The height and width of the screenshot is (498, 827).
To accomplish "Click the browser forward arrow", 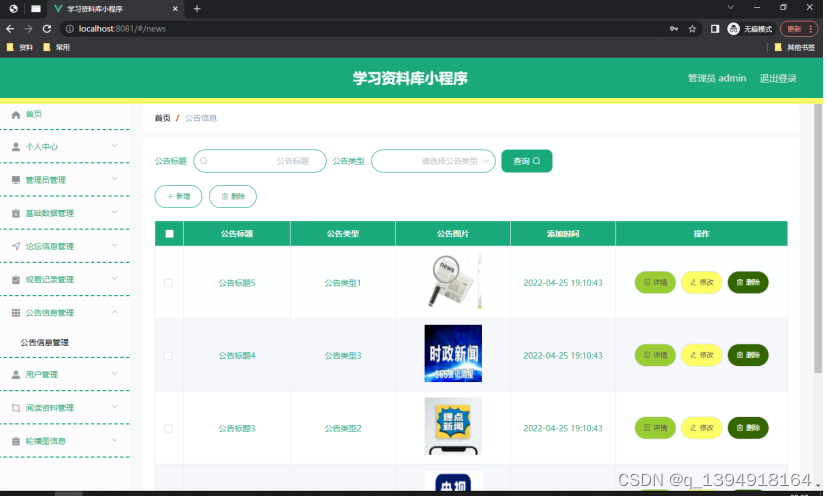I will 28,29.
